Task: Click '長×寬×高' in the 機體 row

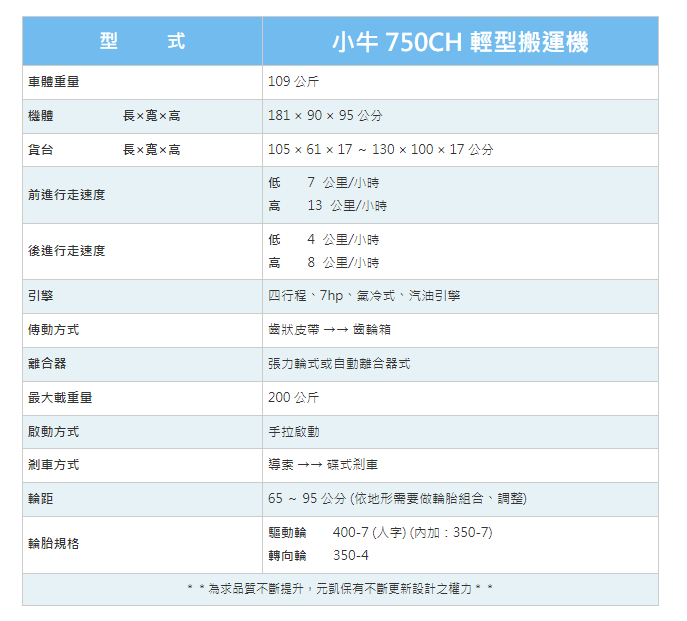Action: click(152, 116)
